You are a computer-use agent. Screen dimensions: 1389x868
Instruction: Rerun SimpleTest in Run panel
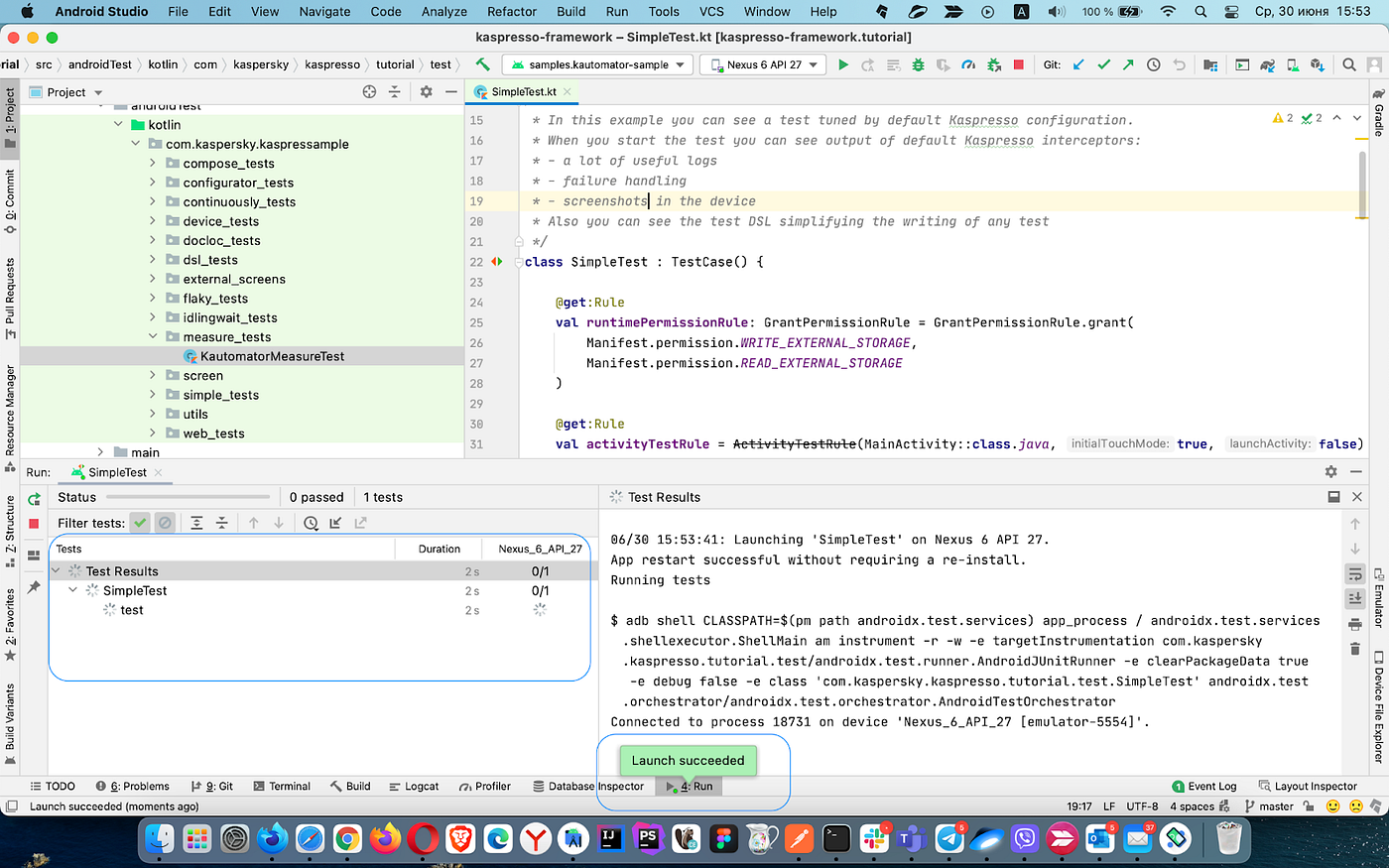coord(34,499)
